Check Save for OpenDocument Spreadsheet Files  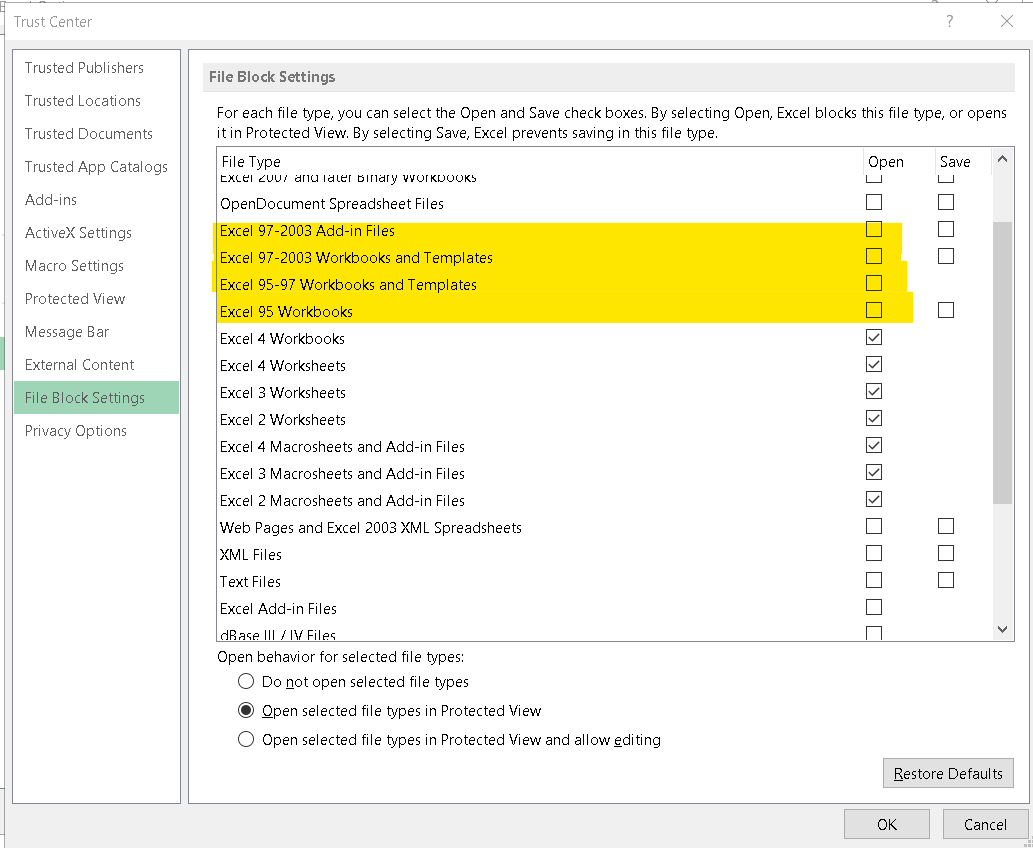coord(945,202)
